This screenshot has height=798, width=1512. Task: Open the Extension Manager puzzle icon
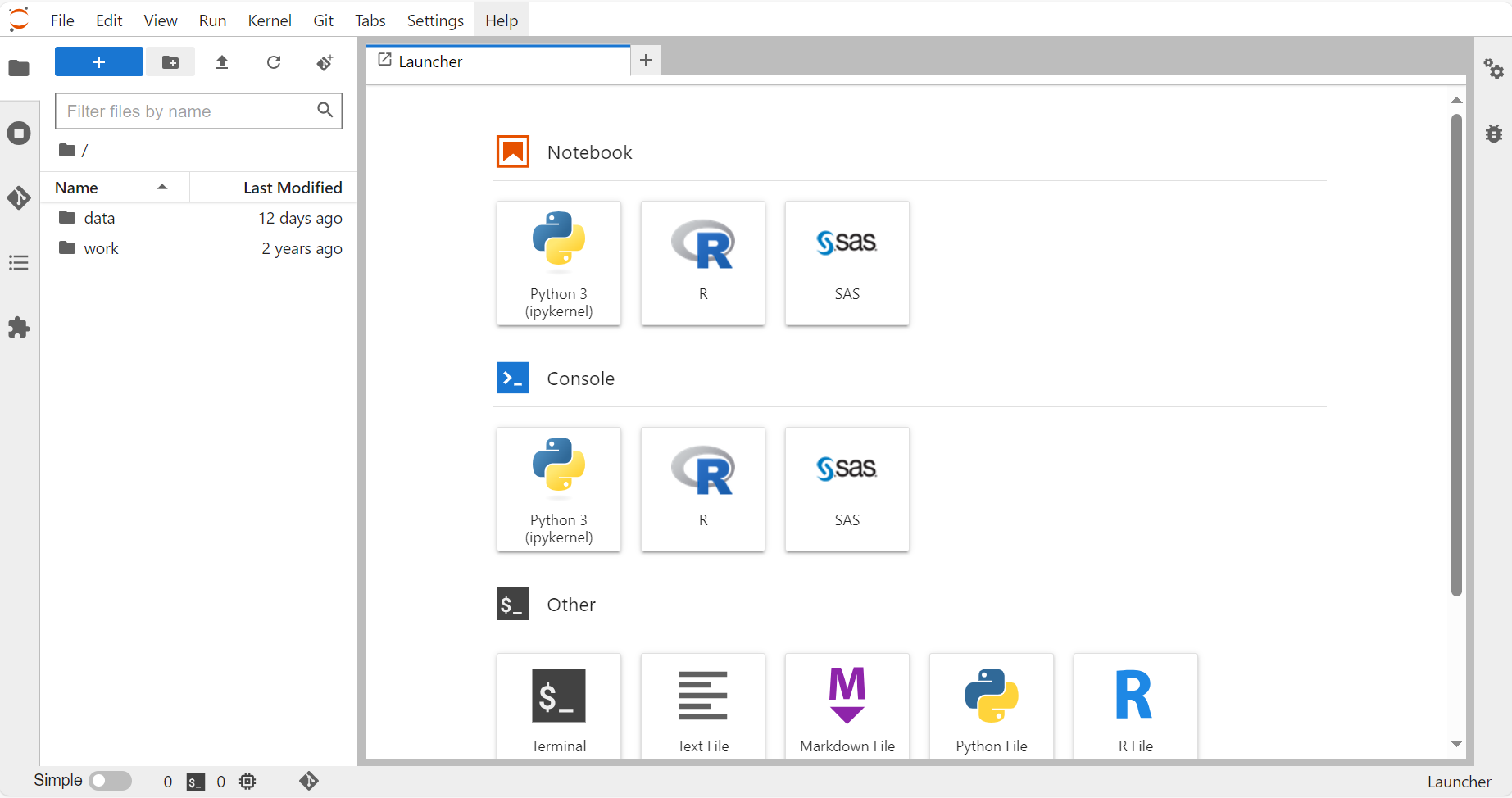[19, 328]
